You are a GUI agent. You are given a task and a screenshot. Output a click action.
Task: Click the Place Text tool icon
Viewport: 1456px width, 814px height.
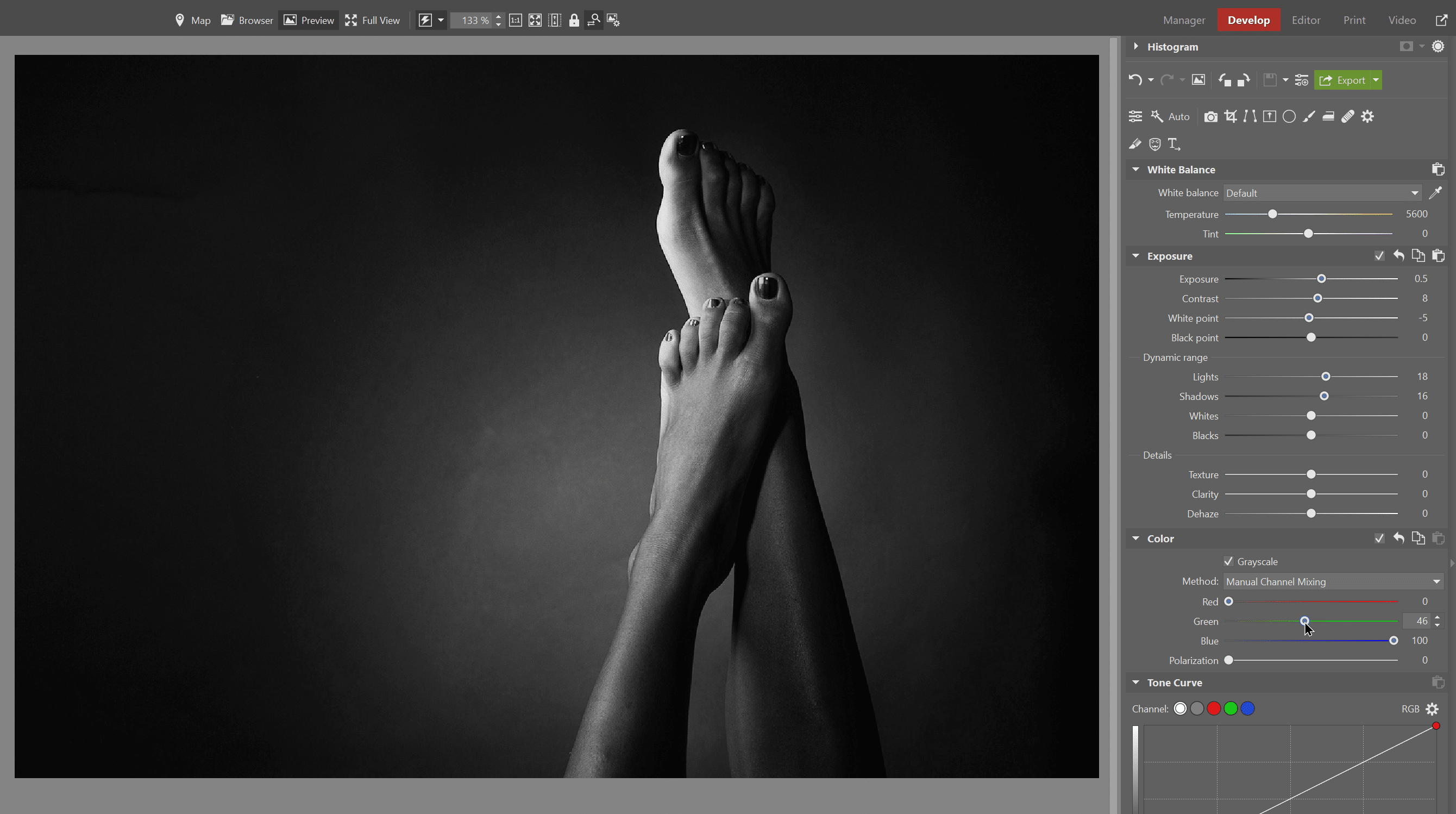(1174, 144)
